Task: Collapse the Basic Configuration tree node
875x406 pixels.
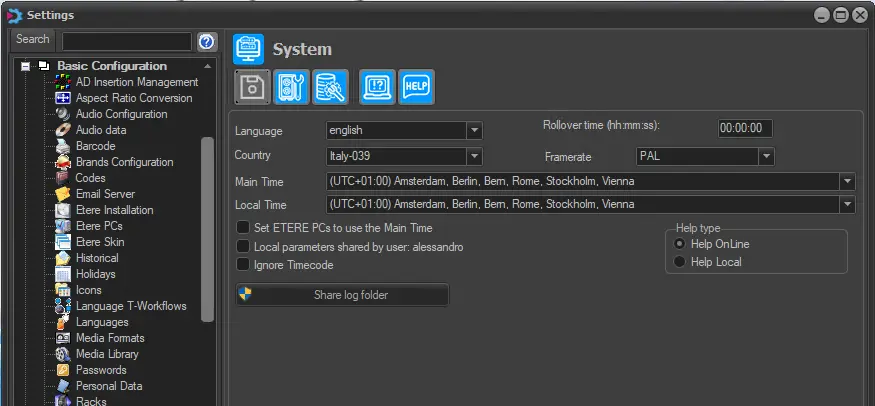Action: [26, 67]
